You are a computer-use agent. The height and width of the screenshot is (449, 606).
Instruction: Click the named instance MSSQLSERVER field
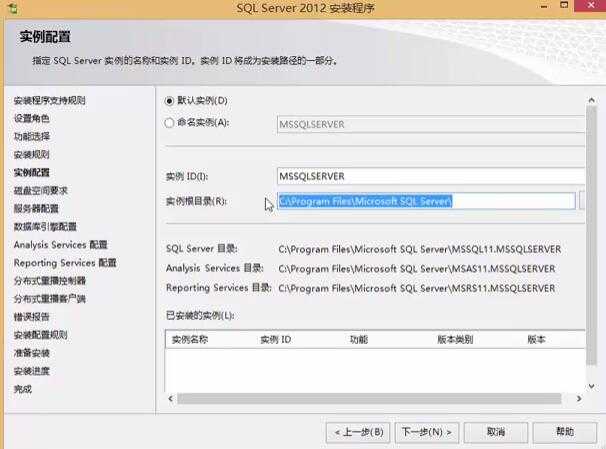(x=431, y=124)
